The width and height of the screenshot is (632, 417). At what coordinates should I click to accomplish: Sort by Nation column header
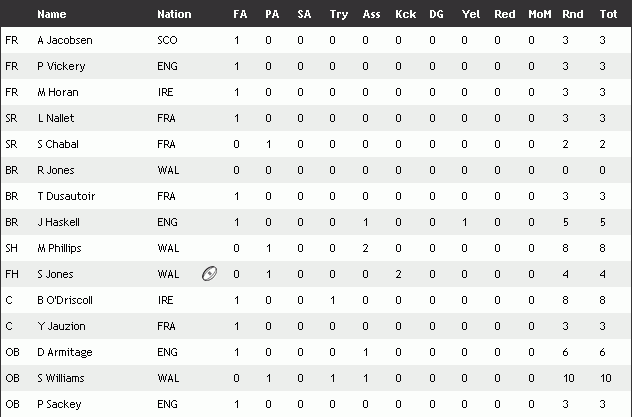(x=174, y=15)
